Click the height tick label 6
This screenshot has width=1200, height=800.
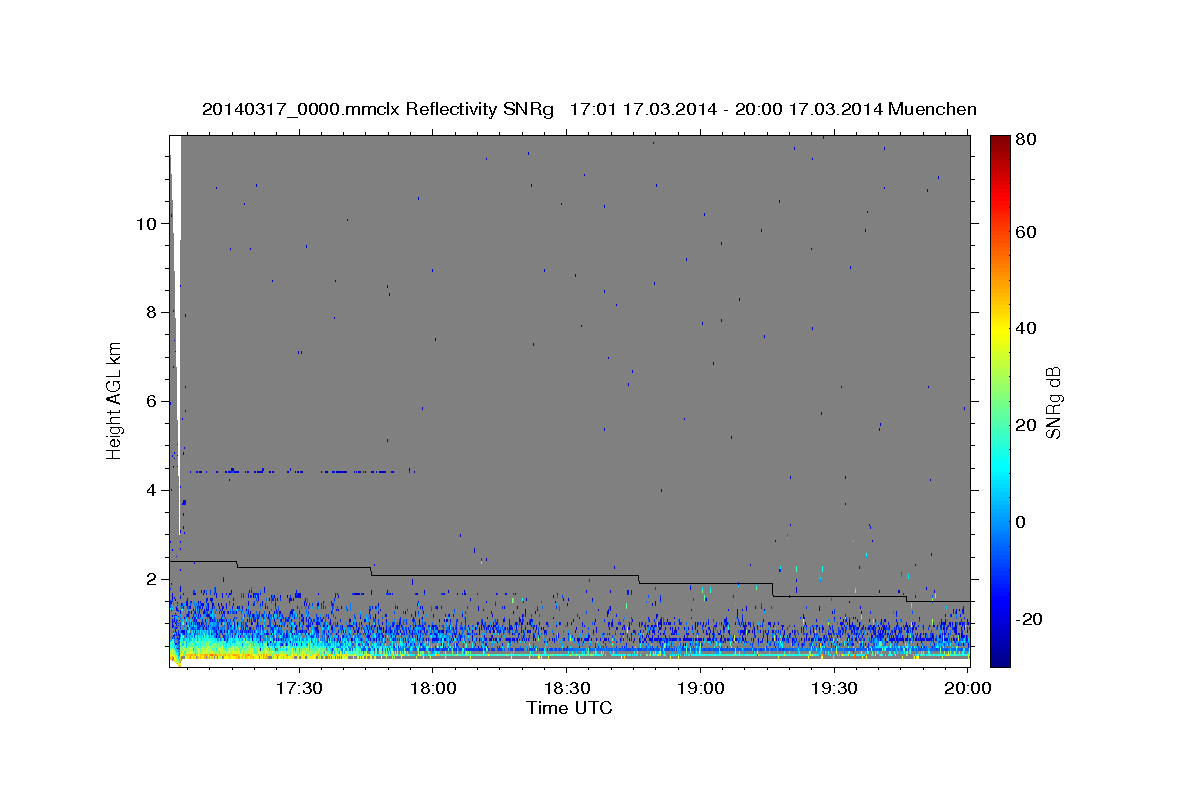[x=151, y=401]
